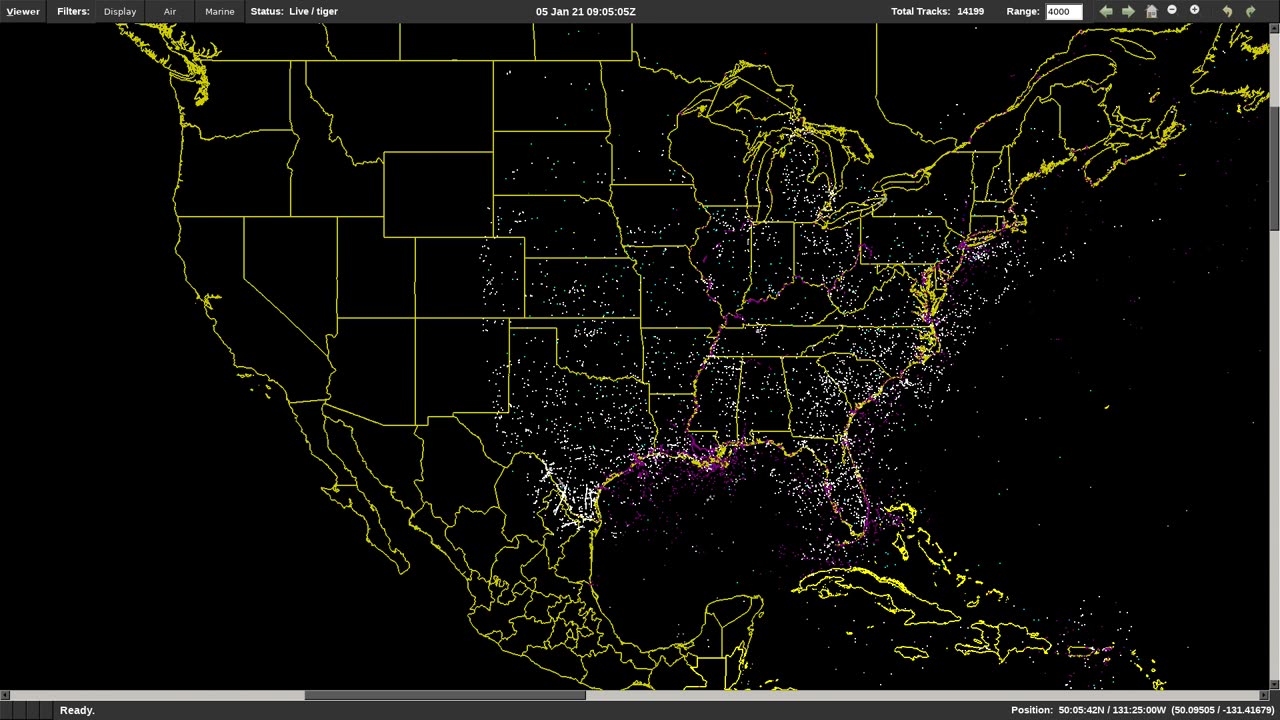
Task: Click the horizontal scrollbar left arrow
Action: click(5, 695)
